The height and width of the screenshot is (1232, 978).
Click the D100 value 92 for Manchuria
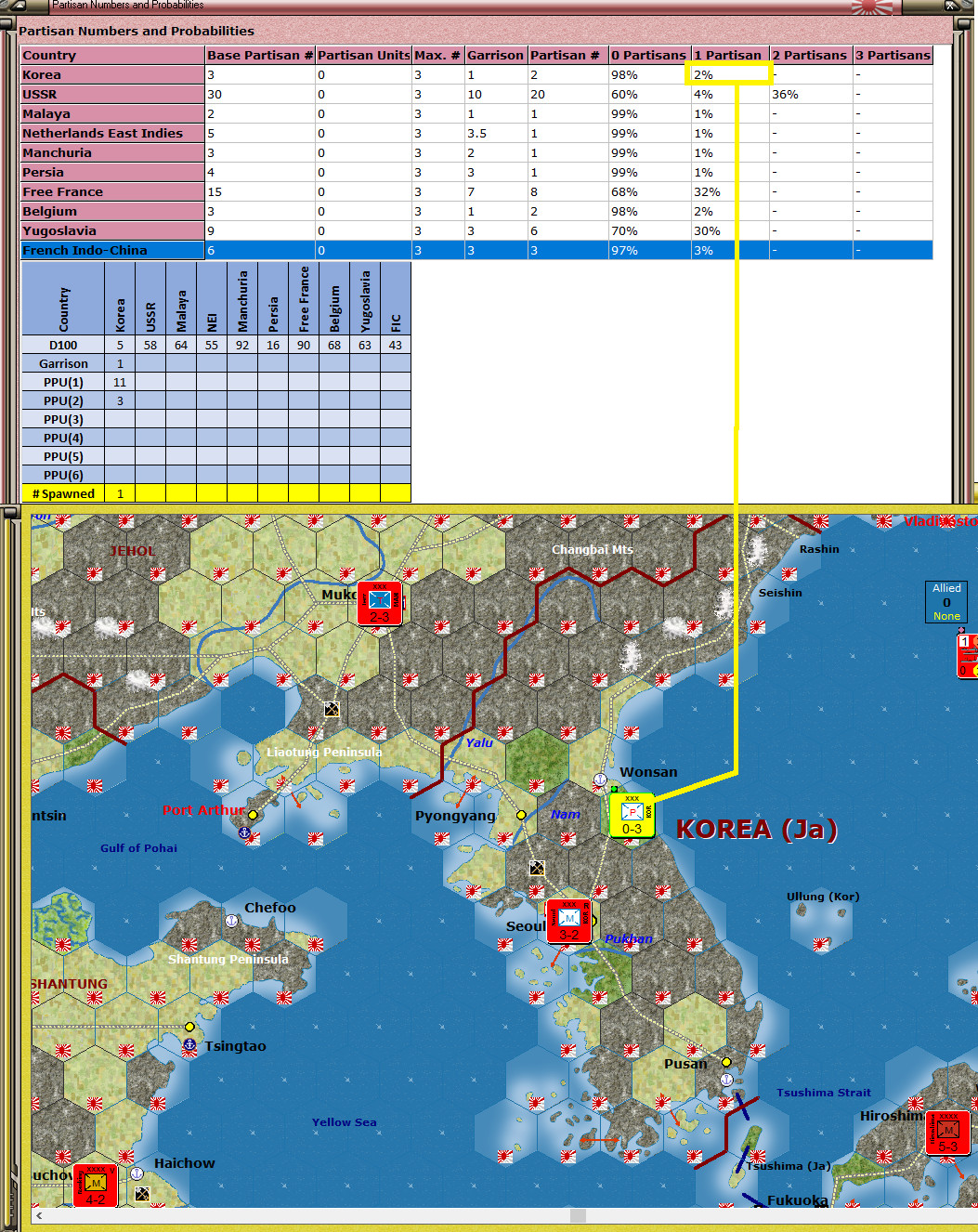pyautogui.click(x=242, y=345)
